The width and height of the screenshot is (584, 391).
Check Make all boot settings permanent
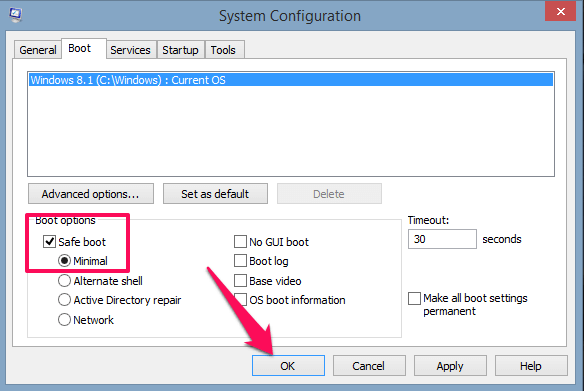click(414, 298)
